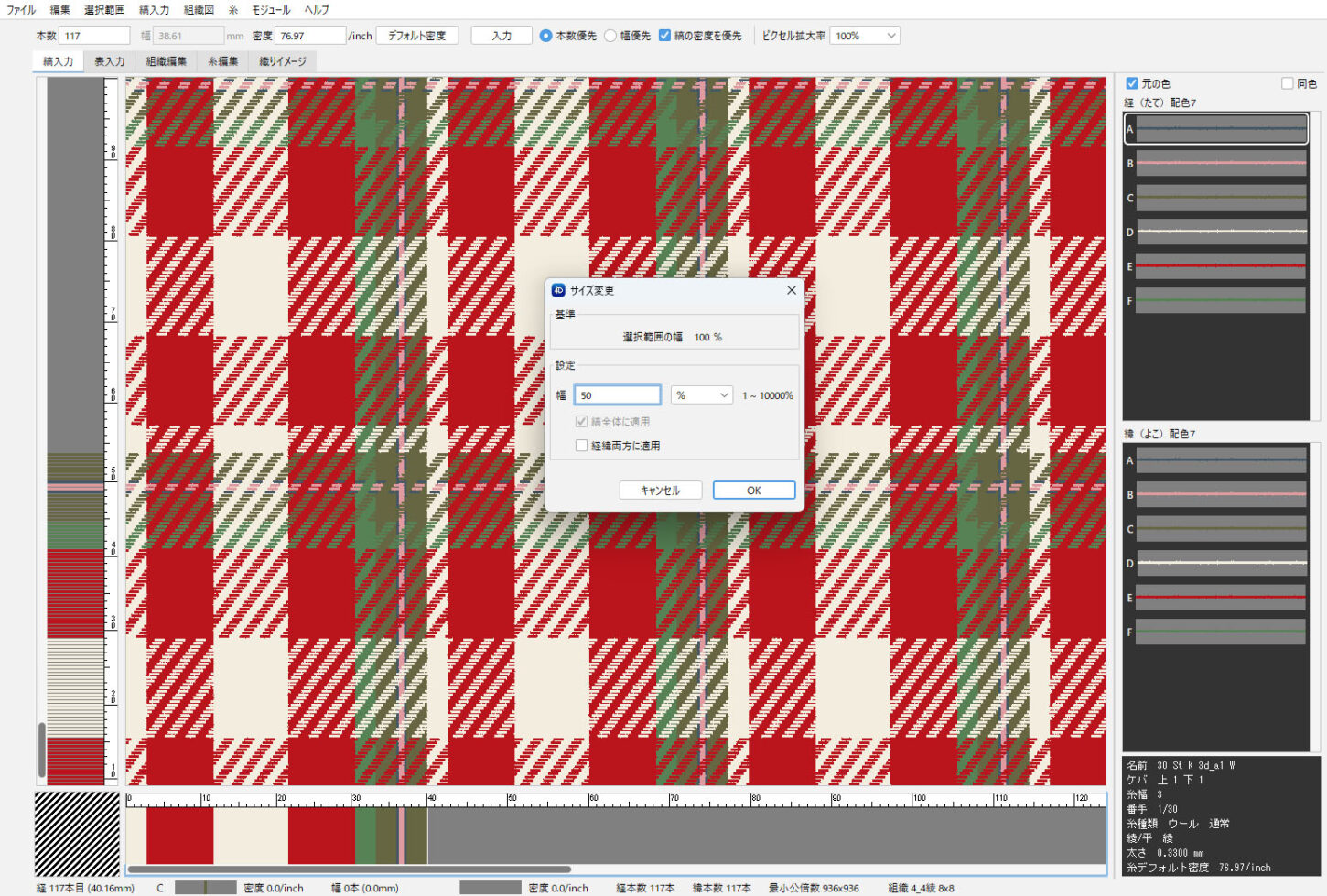Open the % unit dropdown in dialog
This screenshot has height=896, width=1327.
click(x=701, y=395)
